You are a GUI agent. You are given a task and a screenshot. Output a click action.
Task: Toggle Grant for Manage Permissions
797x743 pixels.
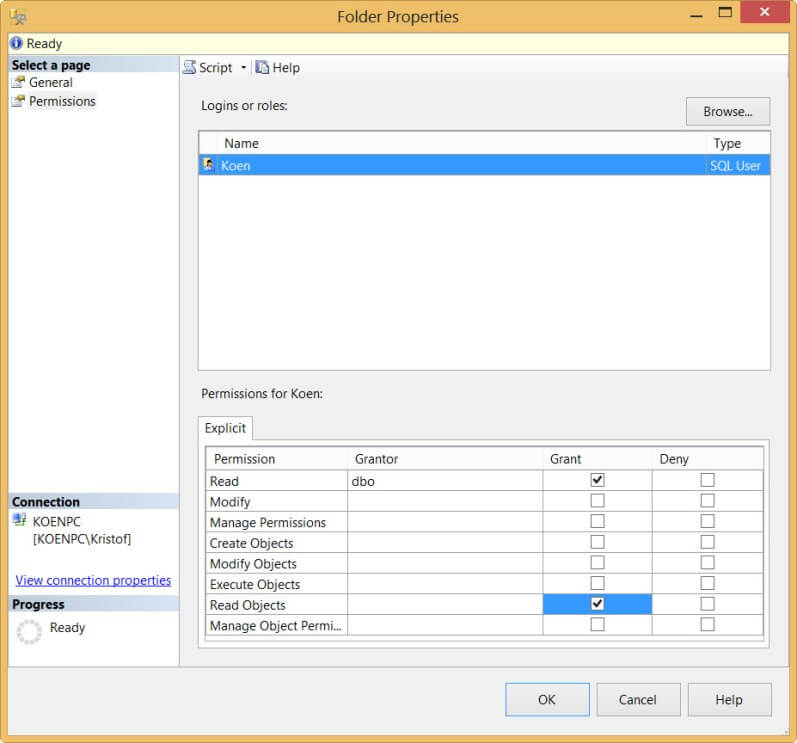click(x=597, y=522)
